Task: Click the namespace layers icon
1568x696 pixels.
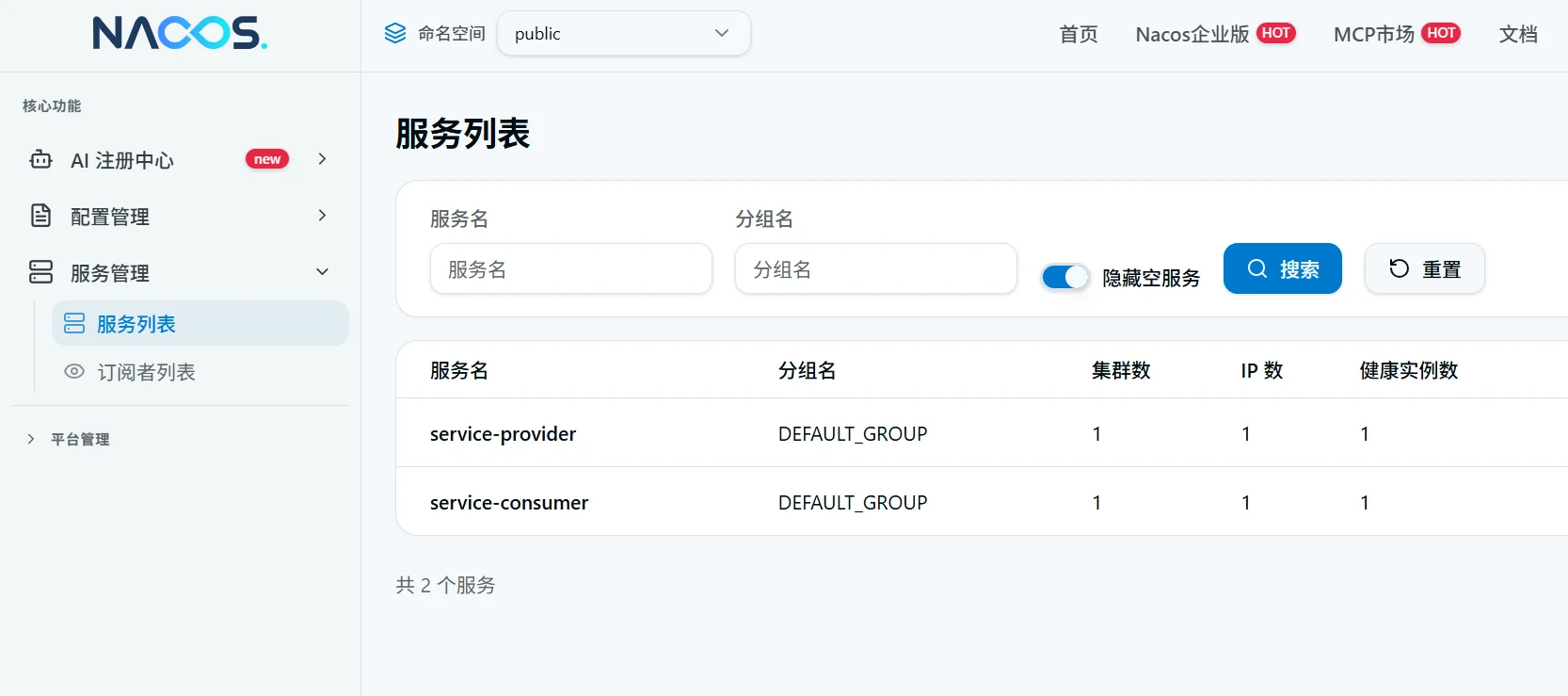Action: (395, 34)
